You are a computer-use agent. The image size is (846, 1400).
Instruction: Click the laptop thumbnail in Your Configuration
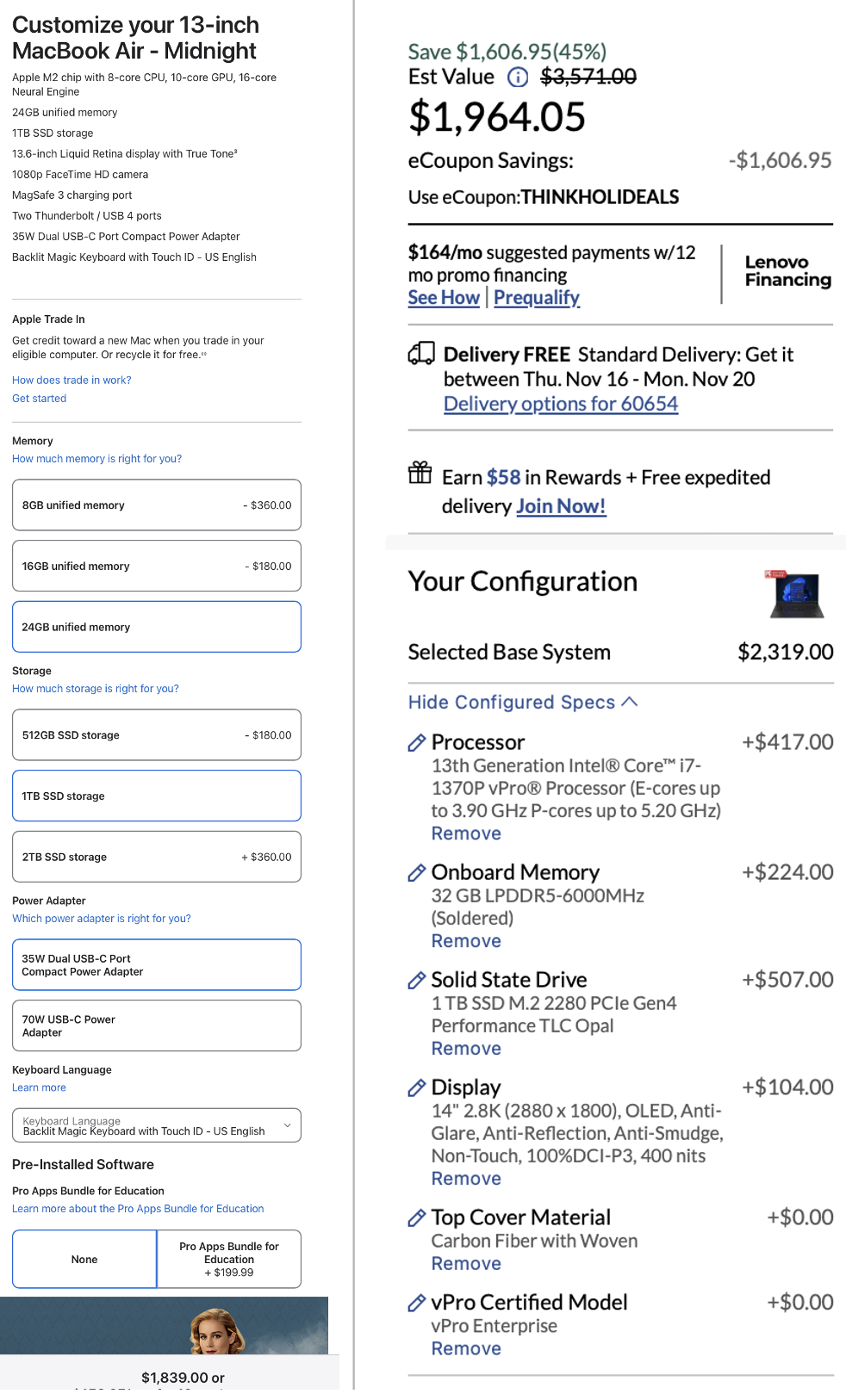(795, 594)
